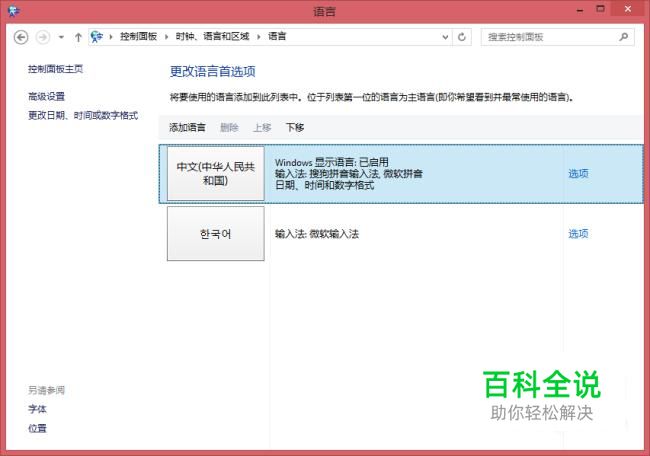Click the text 日期、时间和数字格式 in Chinese row
The width and height of the screenshot is (650, 456).
click(x=325, y=185)
